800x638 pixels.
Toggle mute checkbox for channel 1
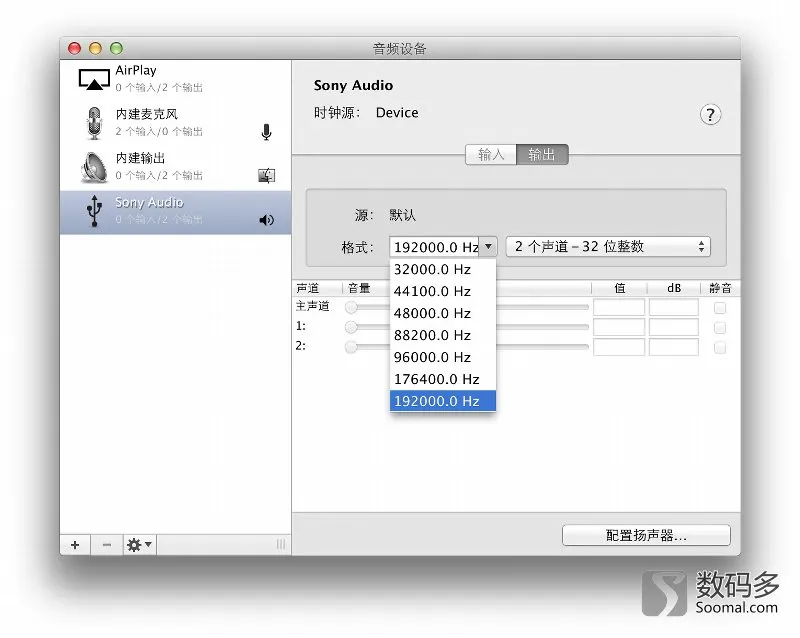click(720, 328)
